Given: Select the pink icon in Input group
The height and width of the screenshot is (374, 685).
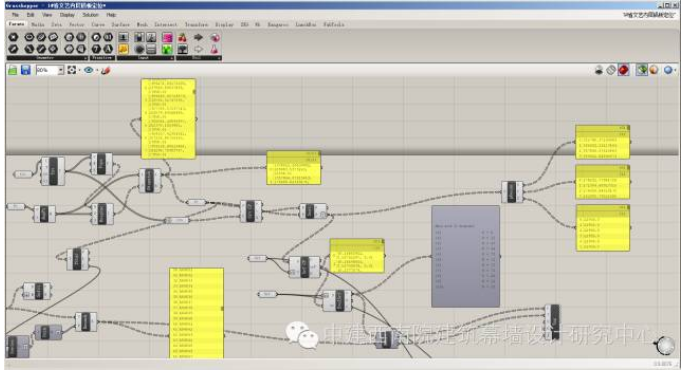Looking at the screenshot, I should click(167, 38).
